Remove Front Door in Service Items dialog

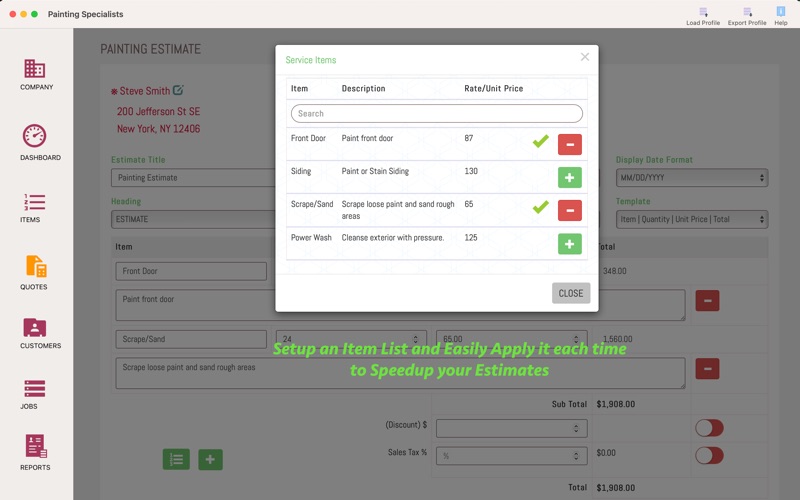570,144
